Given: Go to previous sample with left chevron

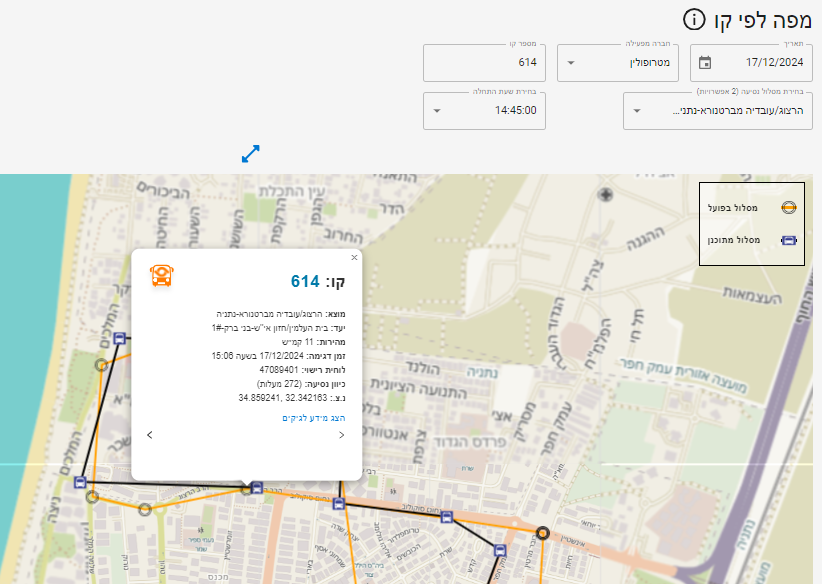Looking at the screenshot, I should coord(150,435).
